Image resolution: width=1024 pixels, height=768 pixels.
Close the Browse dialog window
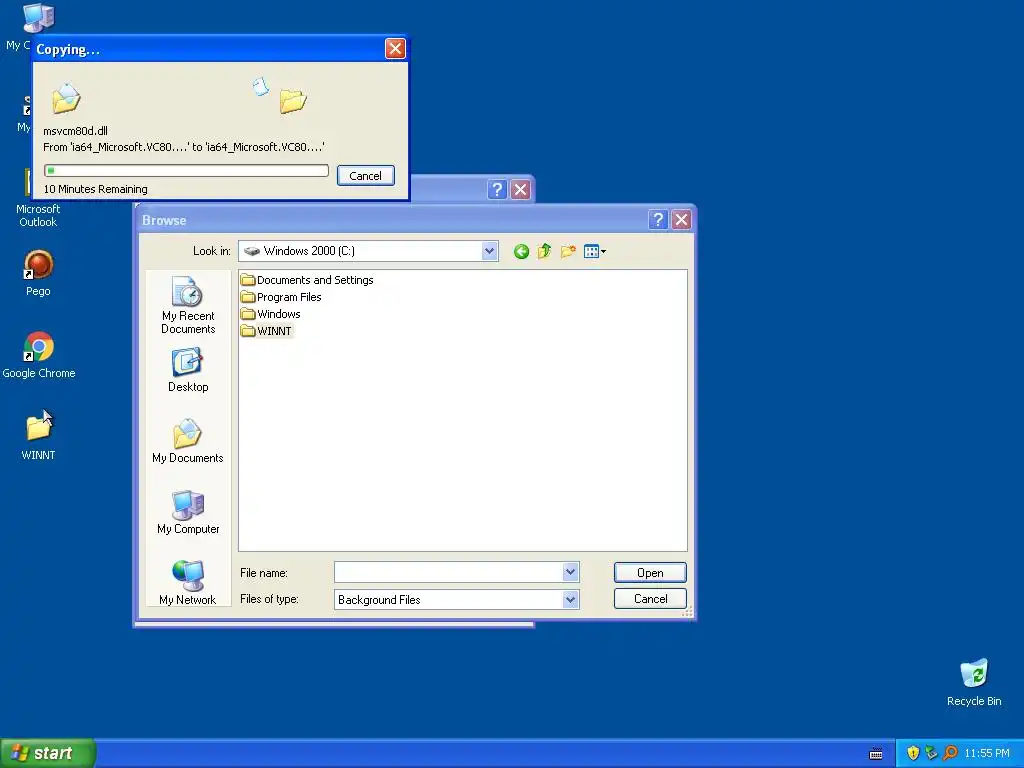681,220
